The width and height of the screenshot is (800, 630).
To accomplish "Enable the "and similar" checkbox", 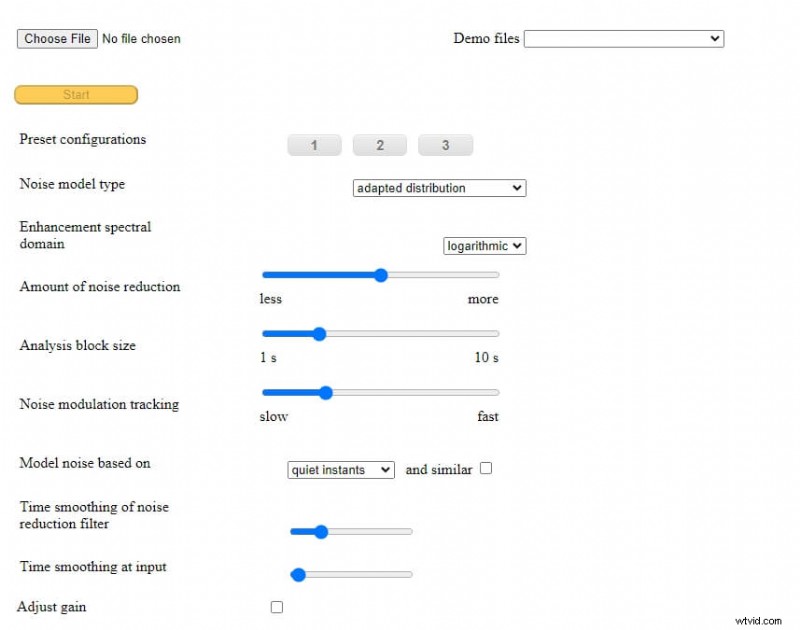I will click(x=486, y=469).
